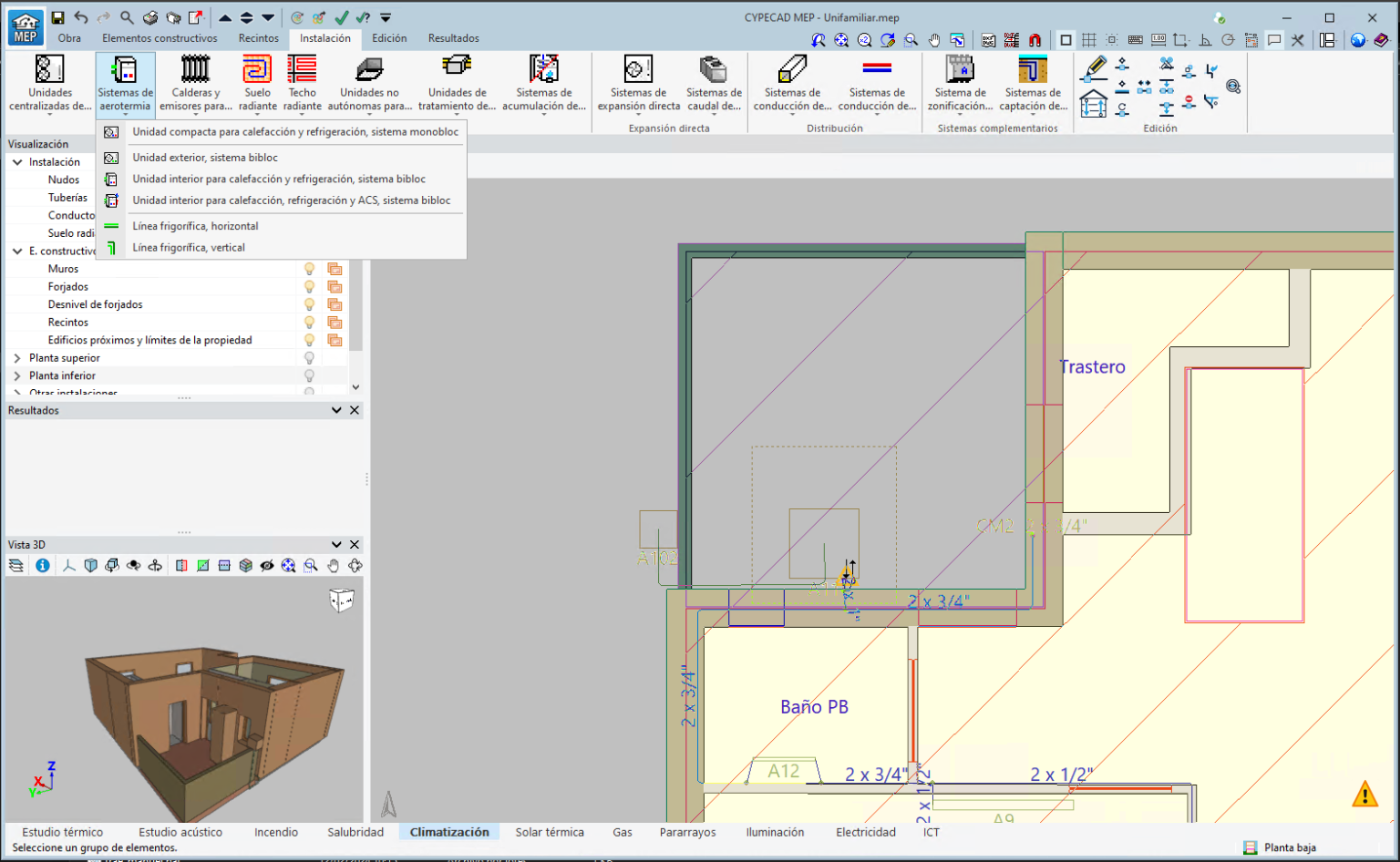Expand the Planta superior tree node

17,358
